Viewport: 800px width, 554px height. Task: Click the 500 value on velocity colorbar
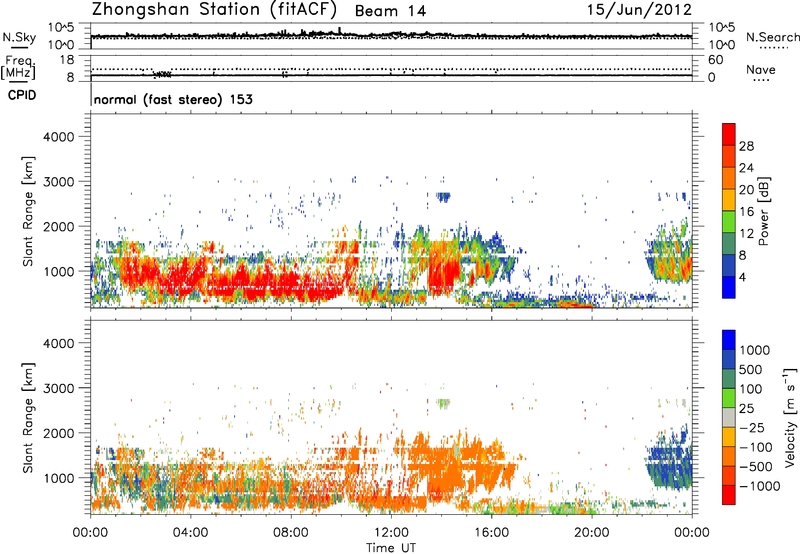click(753, 370)
